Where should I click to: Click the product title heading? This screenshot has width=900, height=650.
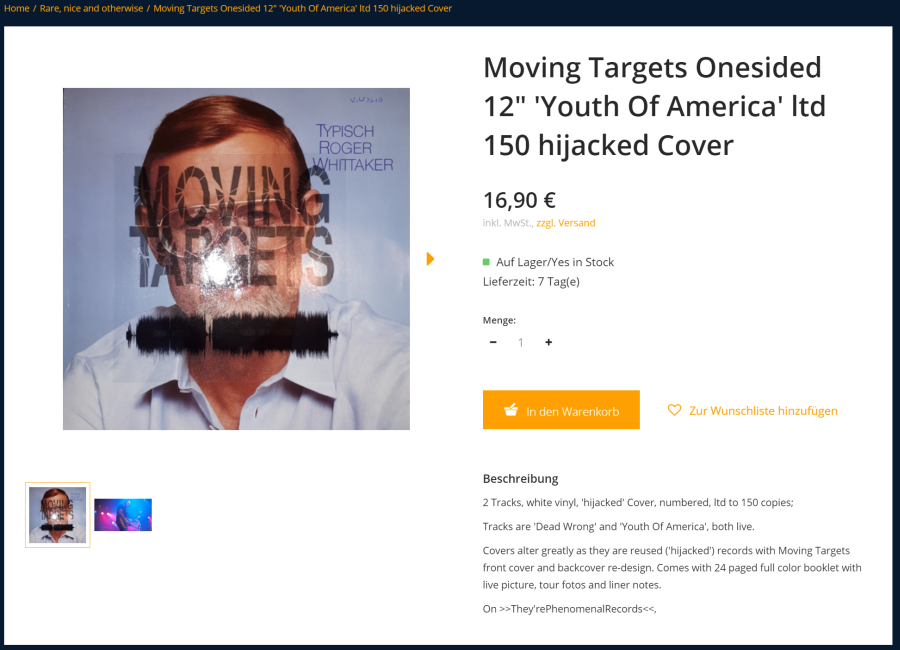pyautogui.click(x=654, y=106)
